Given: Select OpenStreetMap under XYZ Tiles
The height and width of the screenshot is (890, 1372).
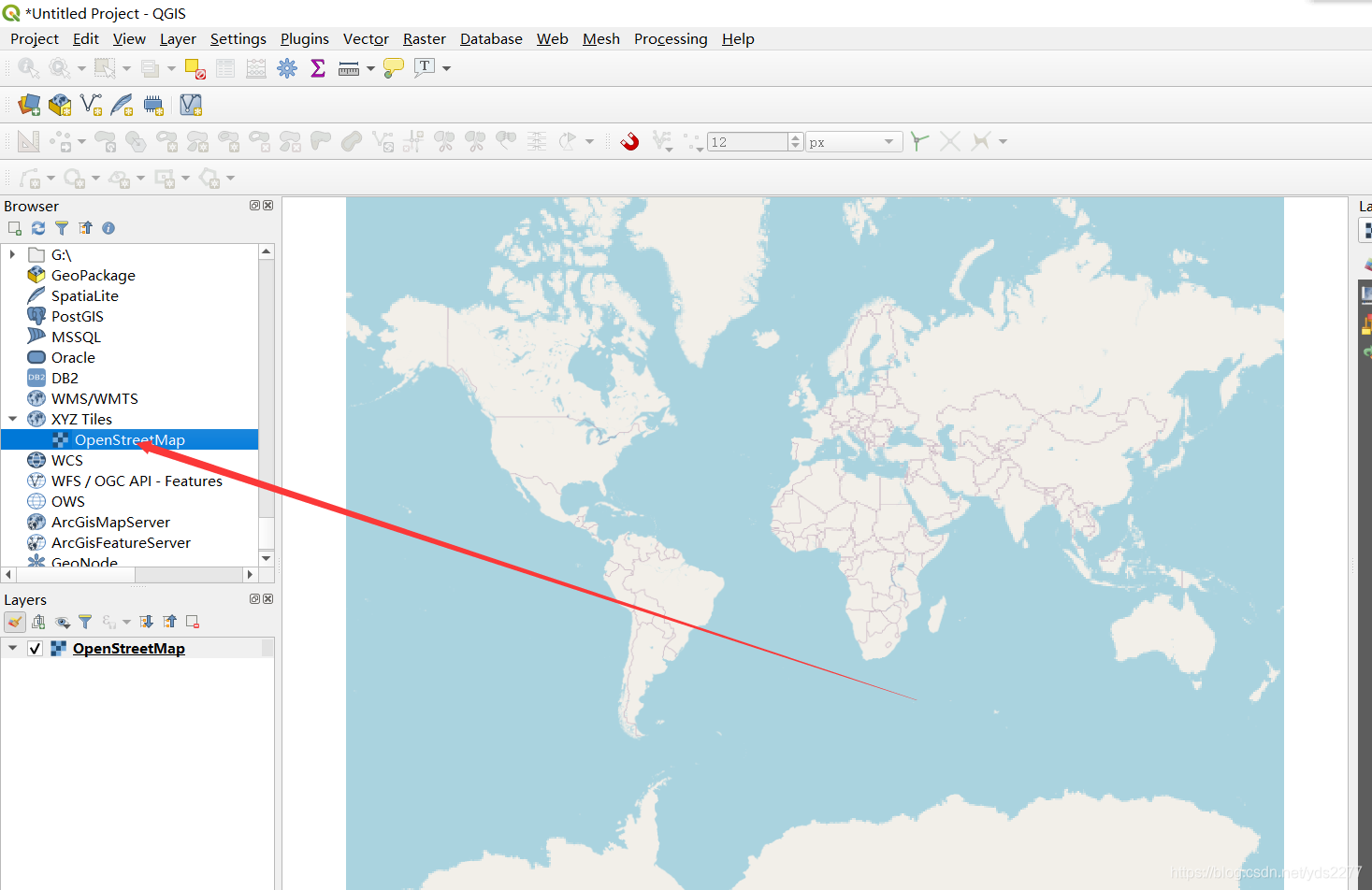Looking at the screenshot, I should (x=129, y=439).
